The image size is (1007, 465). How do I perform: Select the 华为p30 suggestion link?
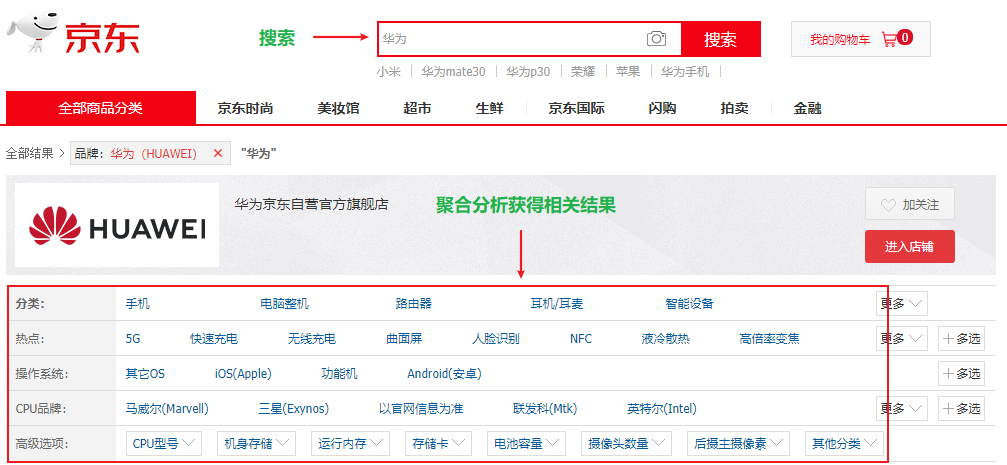pos(528,72)
